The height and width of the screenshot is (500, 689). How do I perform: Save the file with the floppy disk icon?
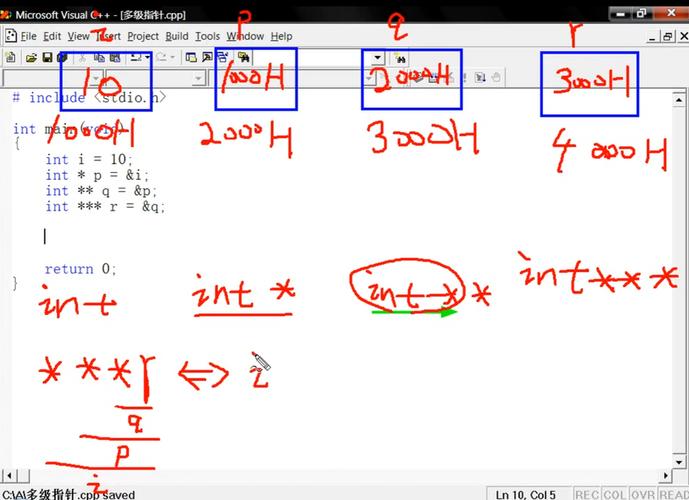(x=47, y=58)
